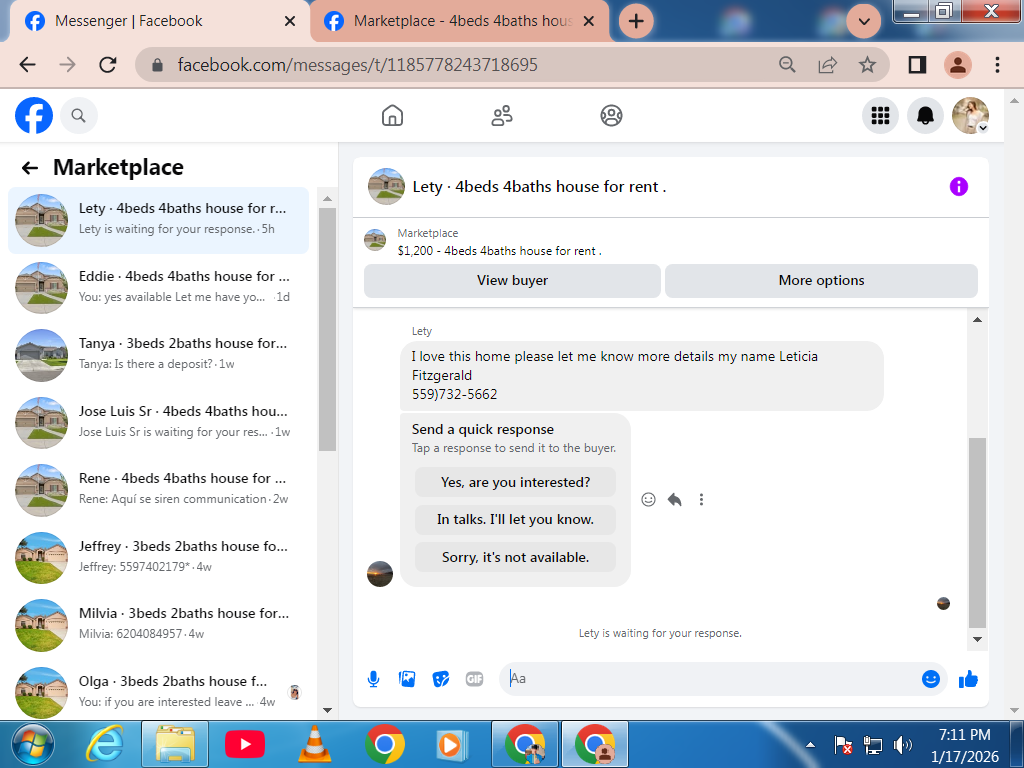This screenshot has width=1024, height=768.
Task: Open the Jeffrey conversation in the list
Action: [159, 557]
